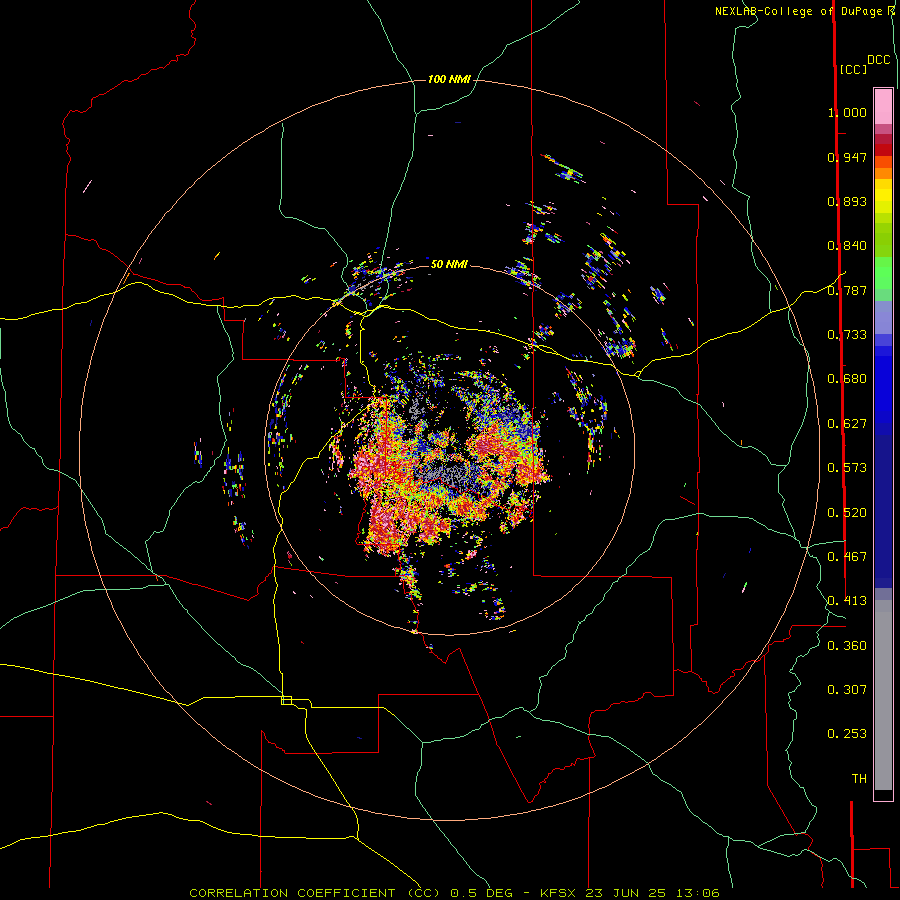Pick the light pink top color bar segment

[x=883, y=107]
